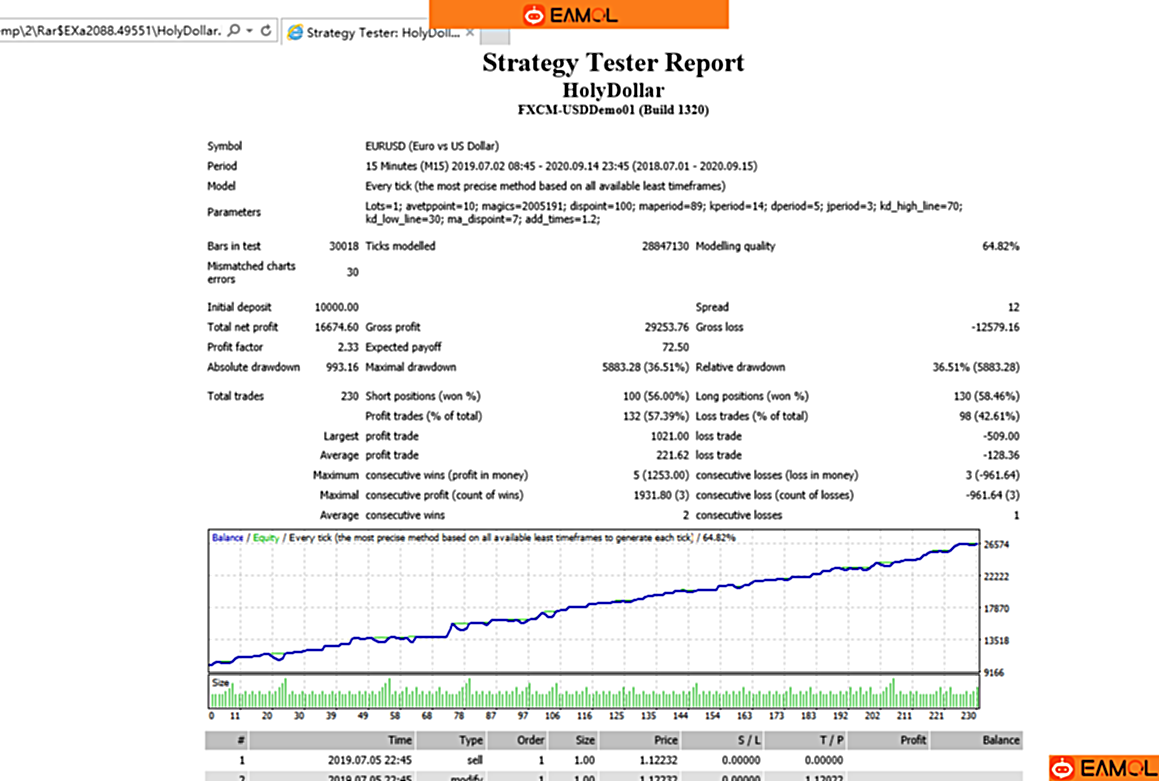Click the Size volume bar chart
The width and height of the screenshot is (1159, 781).
(x=590, y=692)
